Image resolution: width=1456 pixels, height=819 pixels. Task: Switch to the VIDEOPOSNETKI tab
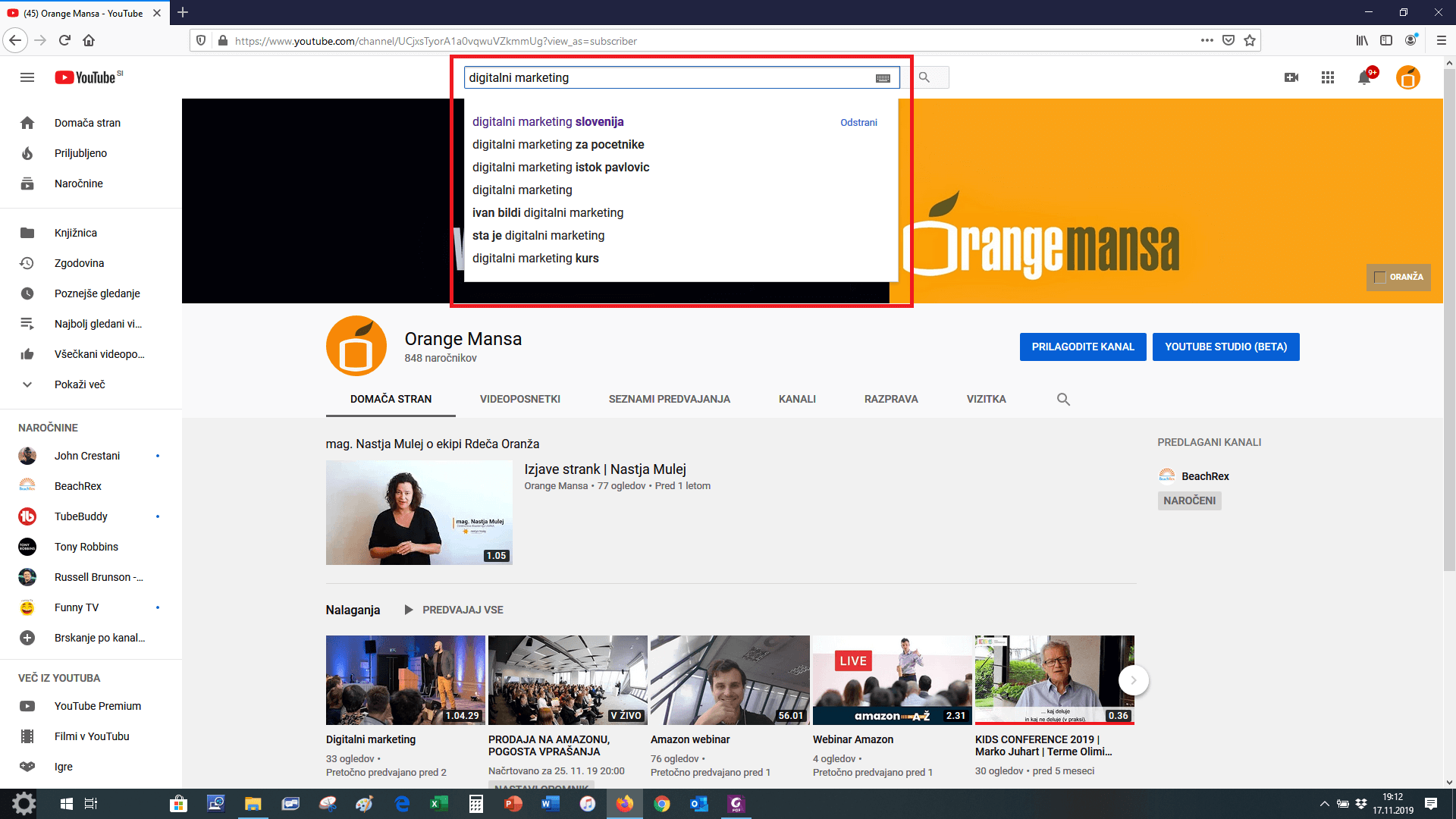(519, 399)
